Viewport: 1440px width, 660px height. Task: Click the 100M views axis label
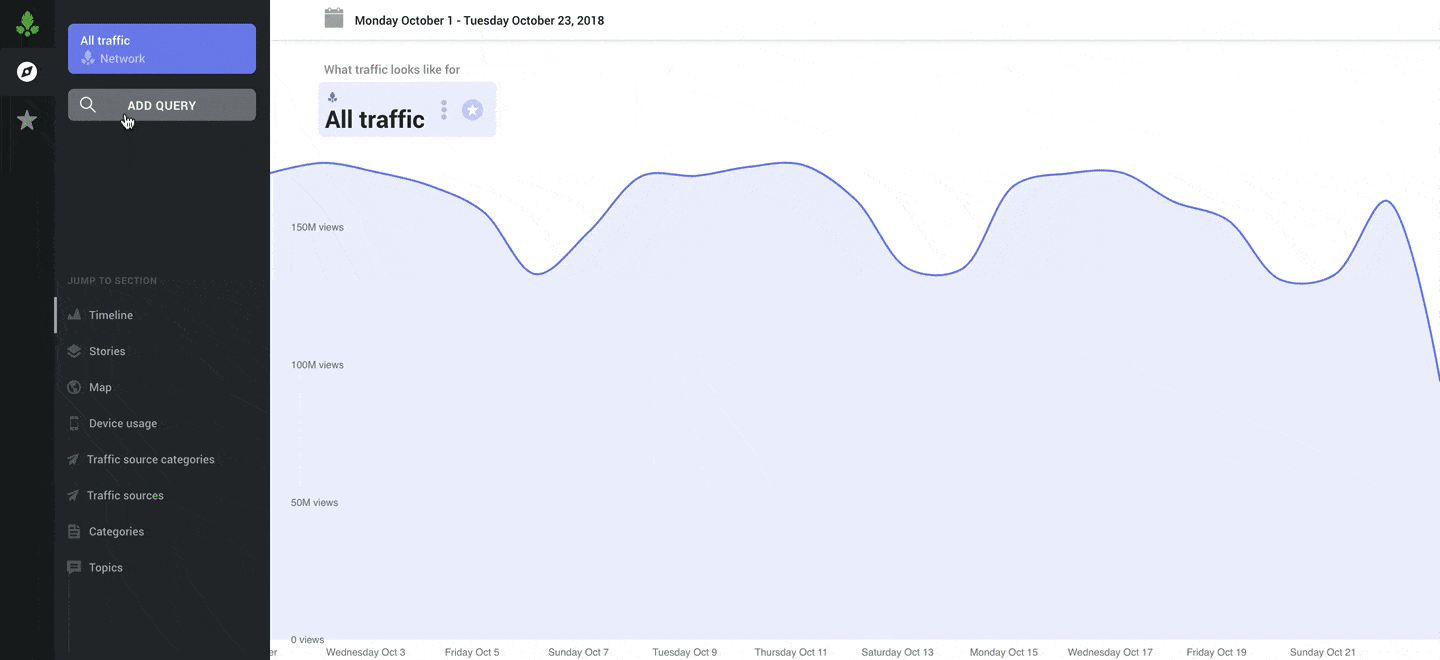point(317,365)
